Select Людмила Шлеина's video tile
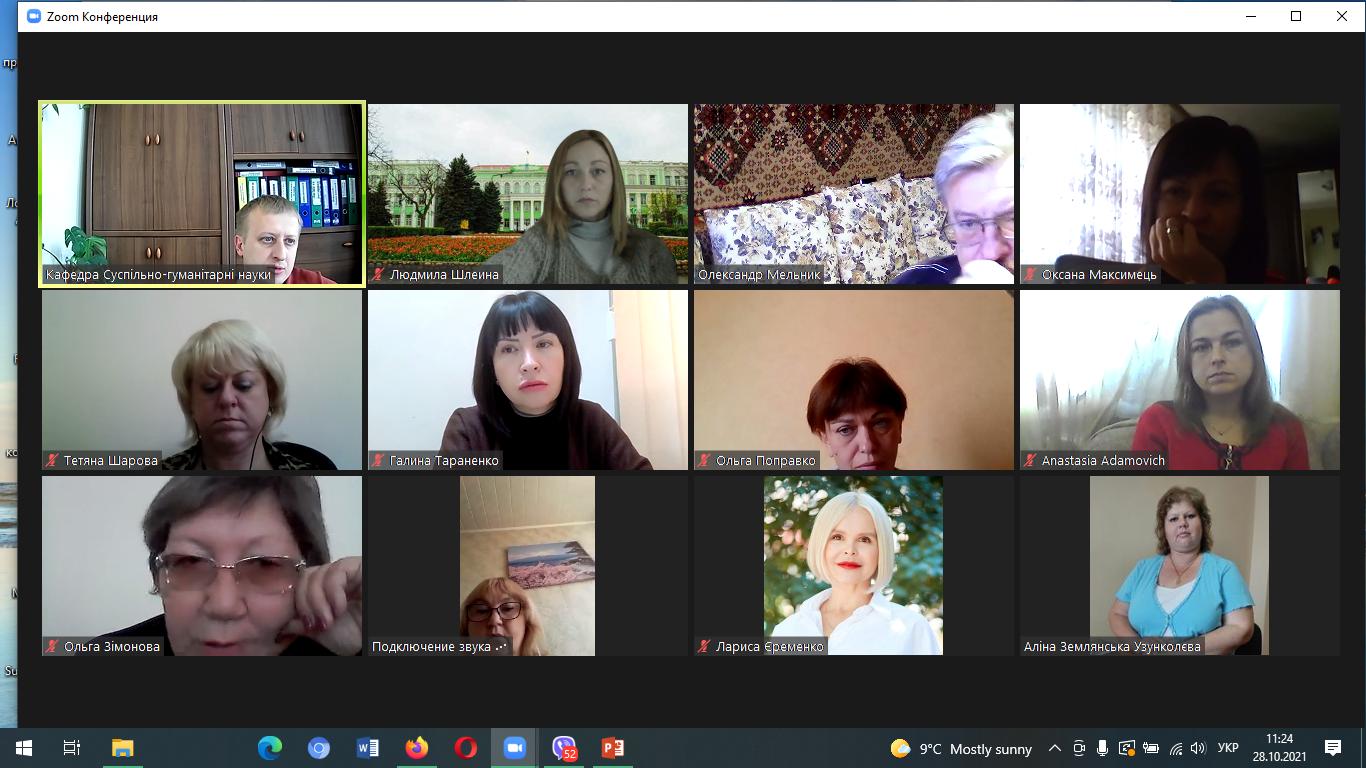The image size is (1366, 768). [528, 194]
